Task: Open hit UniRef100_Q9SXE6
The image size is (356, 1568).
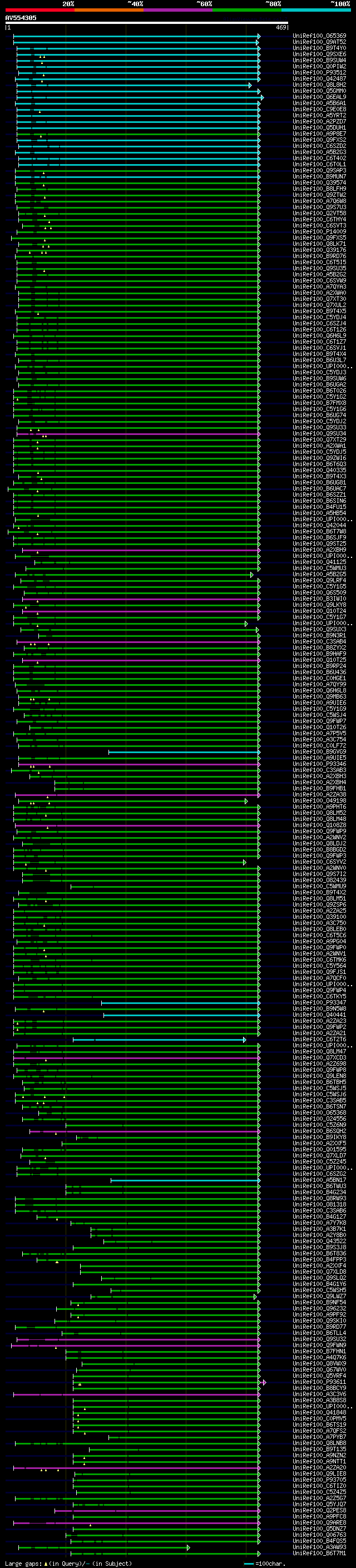Action: coord(319,54)
